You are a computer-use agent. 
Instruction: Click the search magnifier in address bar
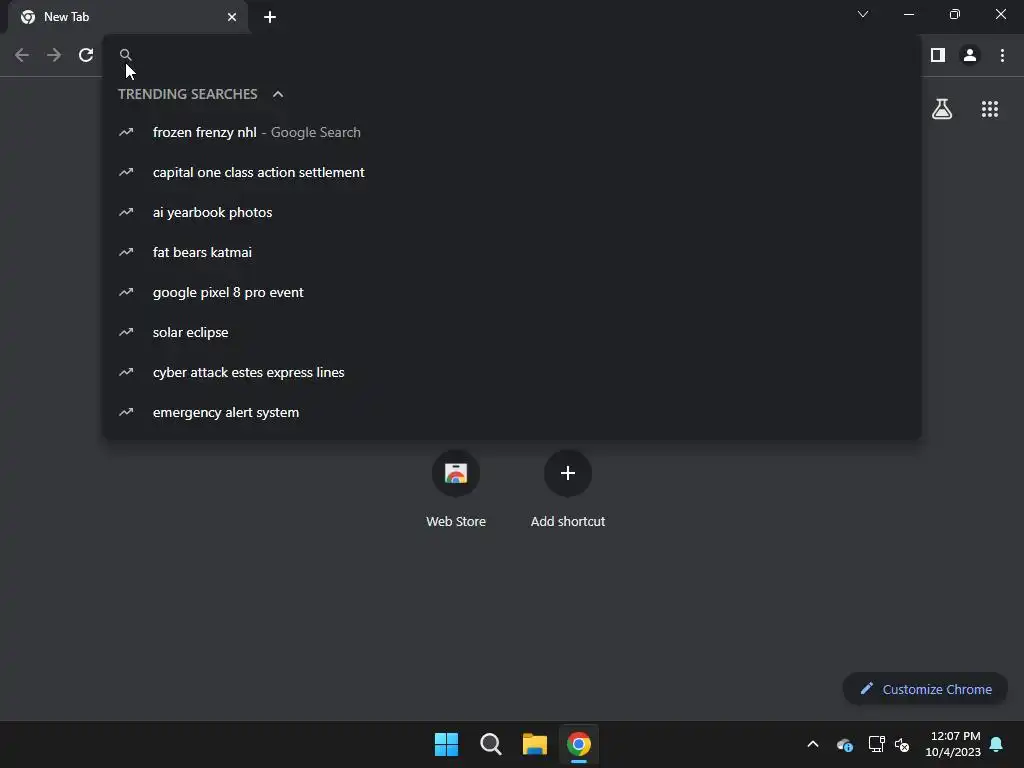[x=125, y=55]
